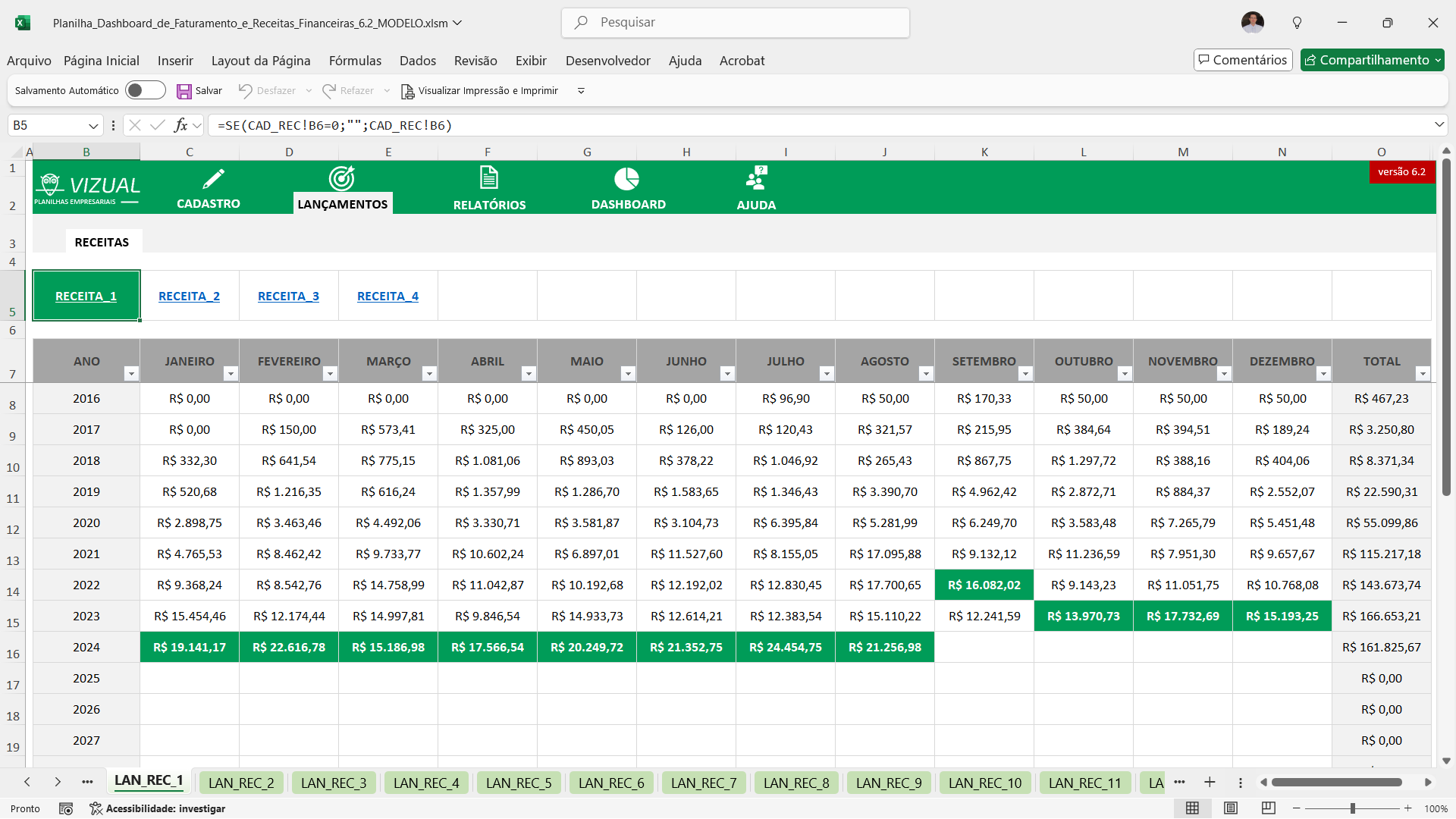Click in the Pesquisar search box

[736, 23]
